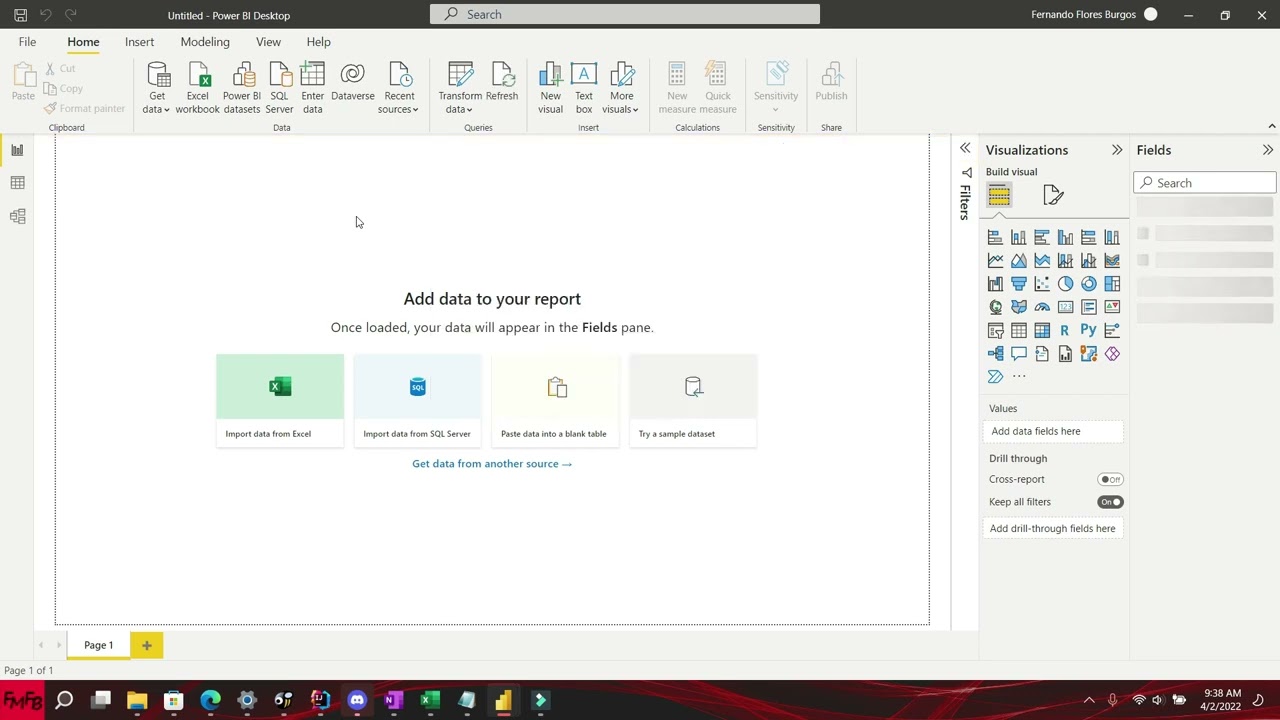Click the Add drill-through fields here well
The width and height of the screenshot is (1280, 720).
pyautogui.click(x=1053, y=528)
